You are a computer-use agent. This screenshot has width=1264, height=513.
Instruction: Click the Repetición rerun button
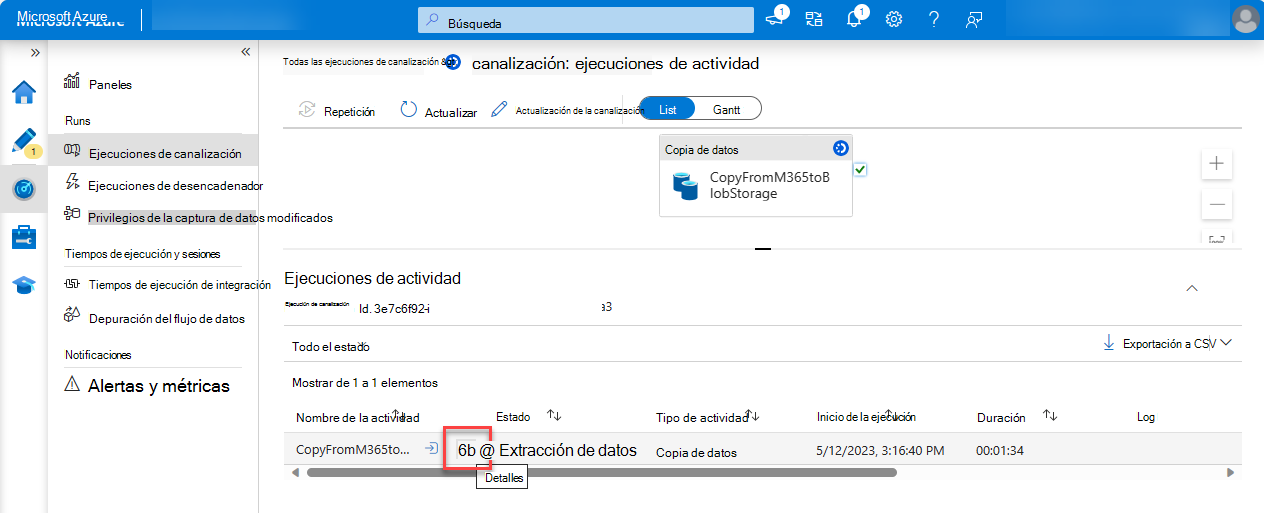(x=337, y=112)
